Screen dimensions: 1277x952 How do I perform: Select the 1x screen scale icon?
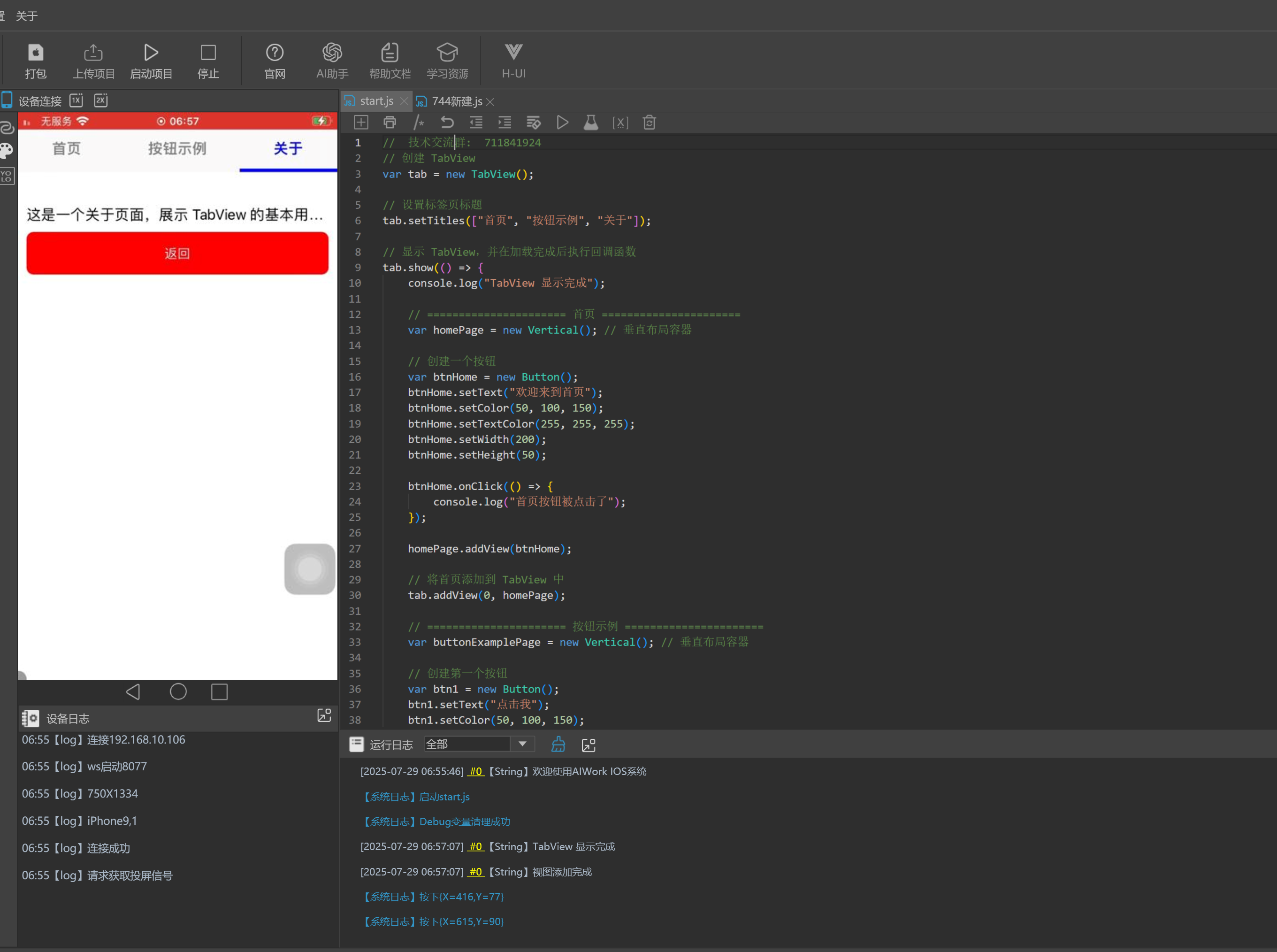pos(76,100)
